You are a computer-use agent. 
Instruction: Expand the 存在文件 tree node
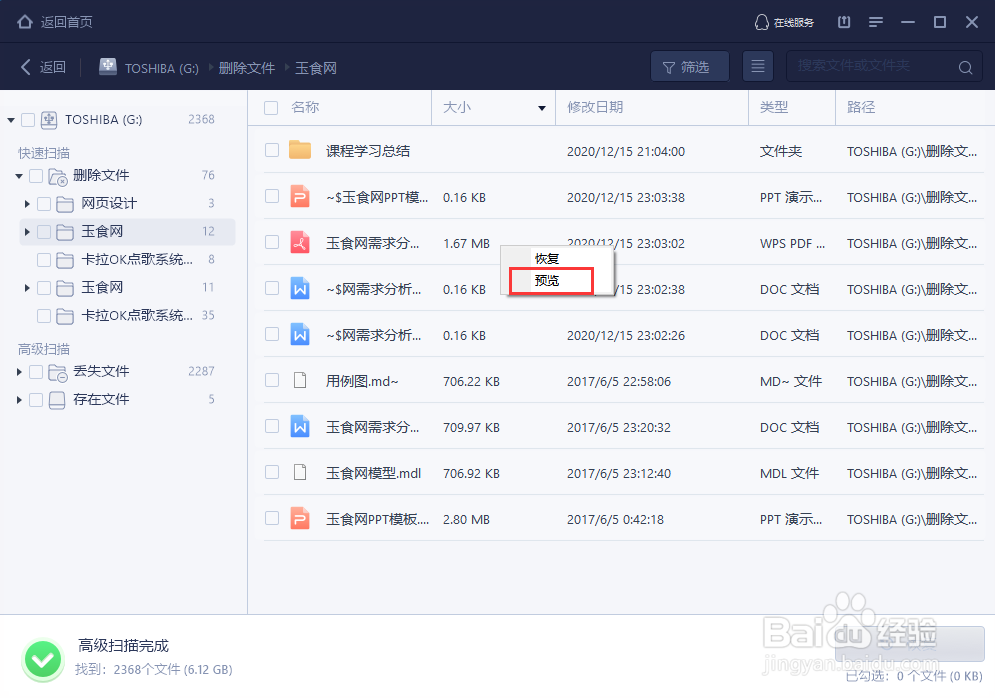[x=19, y=400]
